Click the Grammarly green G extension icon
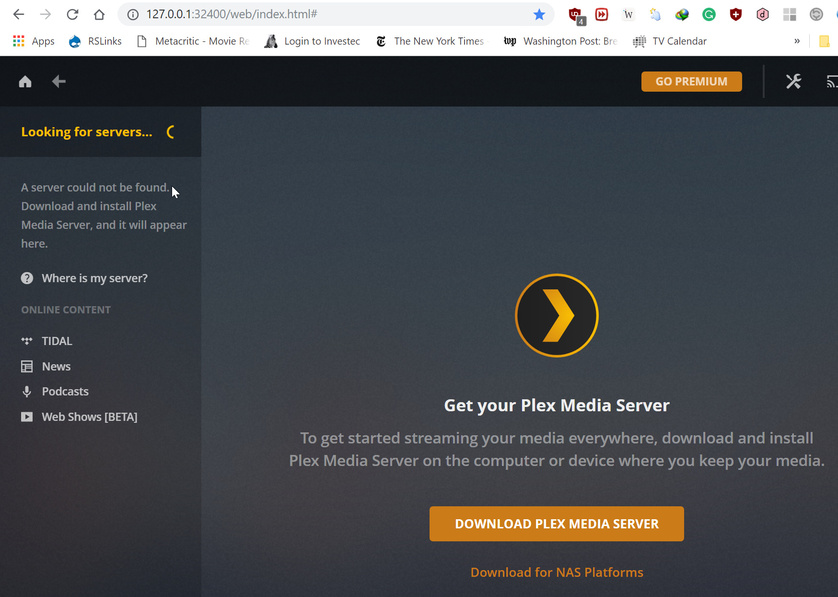The height and width of the screenshot is (597, 838). 709,14
